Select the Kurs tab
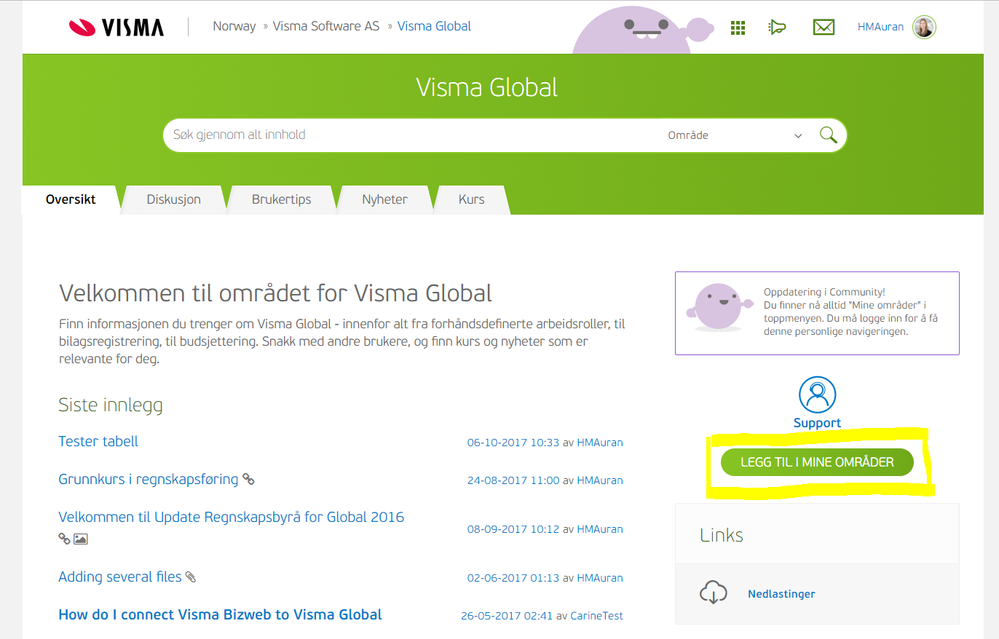999x639 pixels. click(471, 199)
